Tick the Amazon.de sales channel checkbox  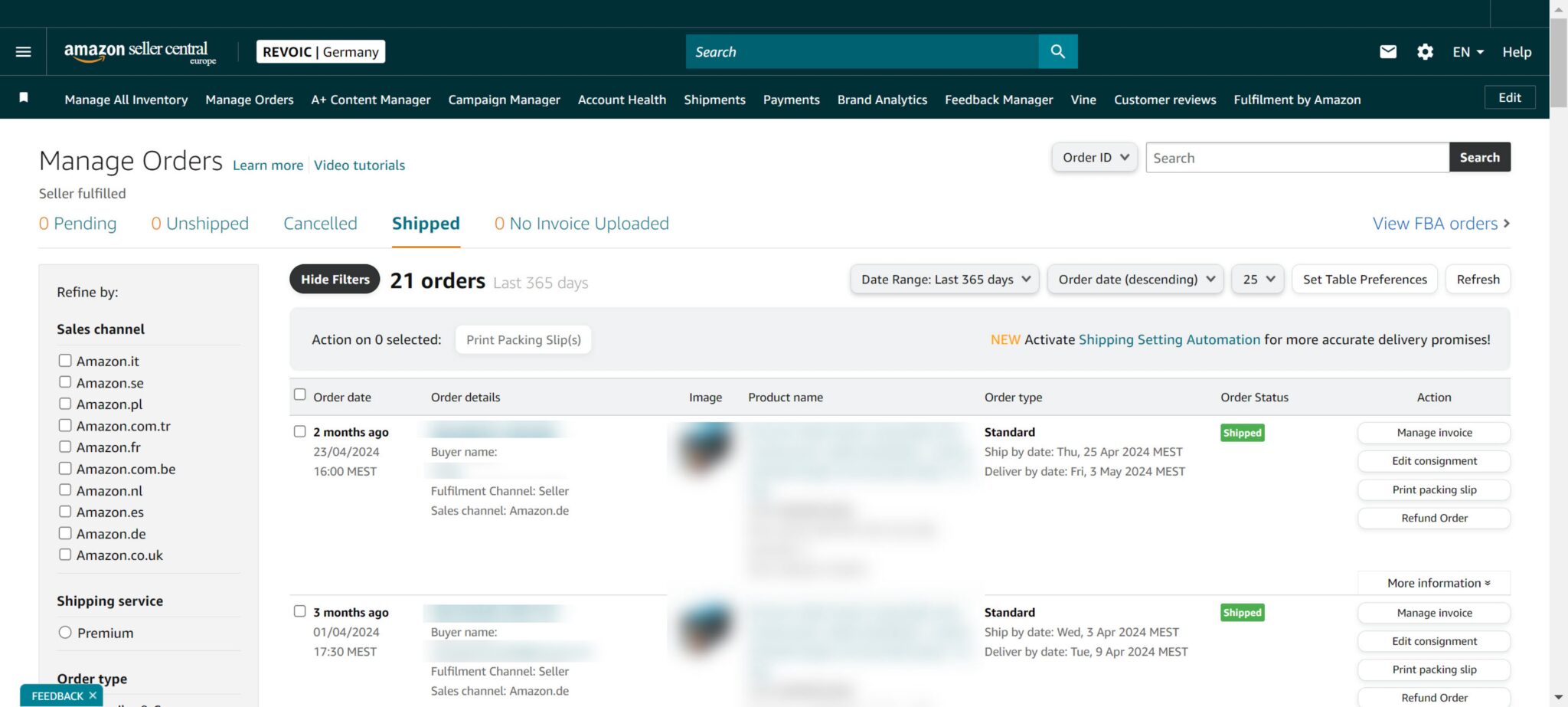65,533
